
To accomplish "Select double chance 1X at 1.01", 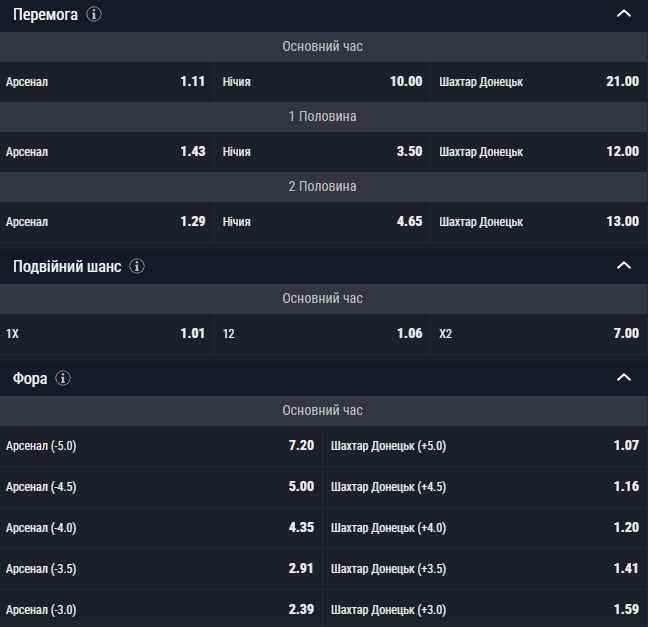I will click(106, 334).
